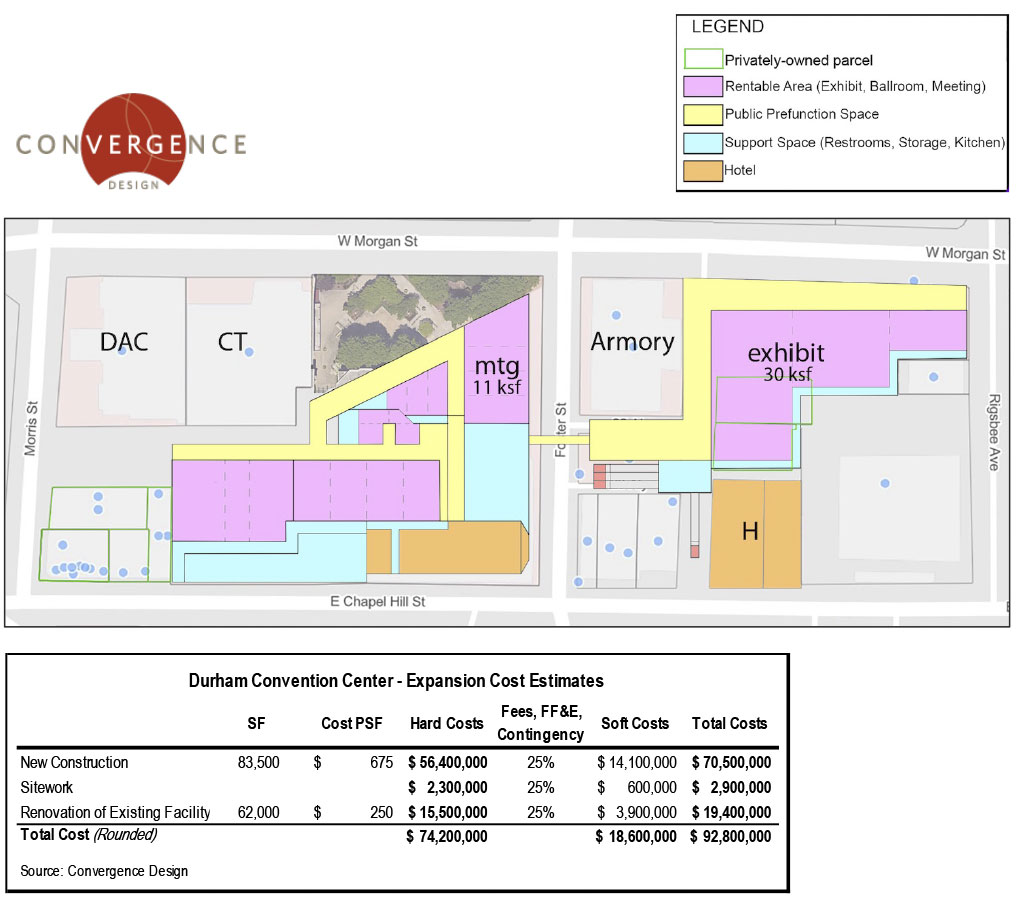Screen dimensions: 1019x900
Task: Click the $92,800,000 grand total
Action: point(730,837)
